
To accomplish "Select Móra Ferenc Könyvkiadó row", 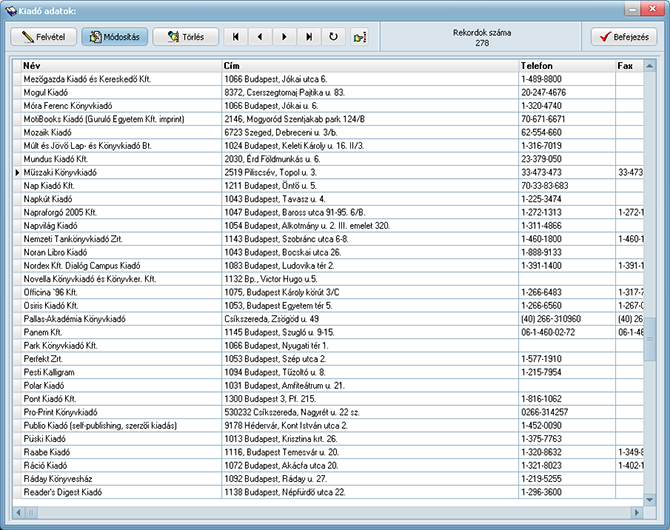I will click(328, 106).
